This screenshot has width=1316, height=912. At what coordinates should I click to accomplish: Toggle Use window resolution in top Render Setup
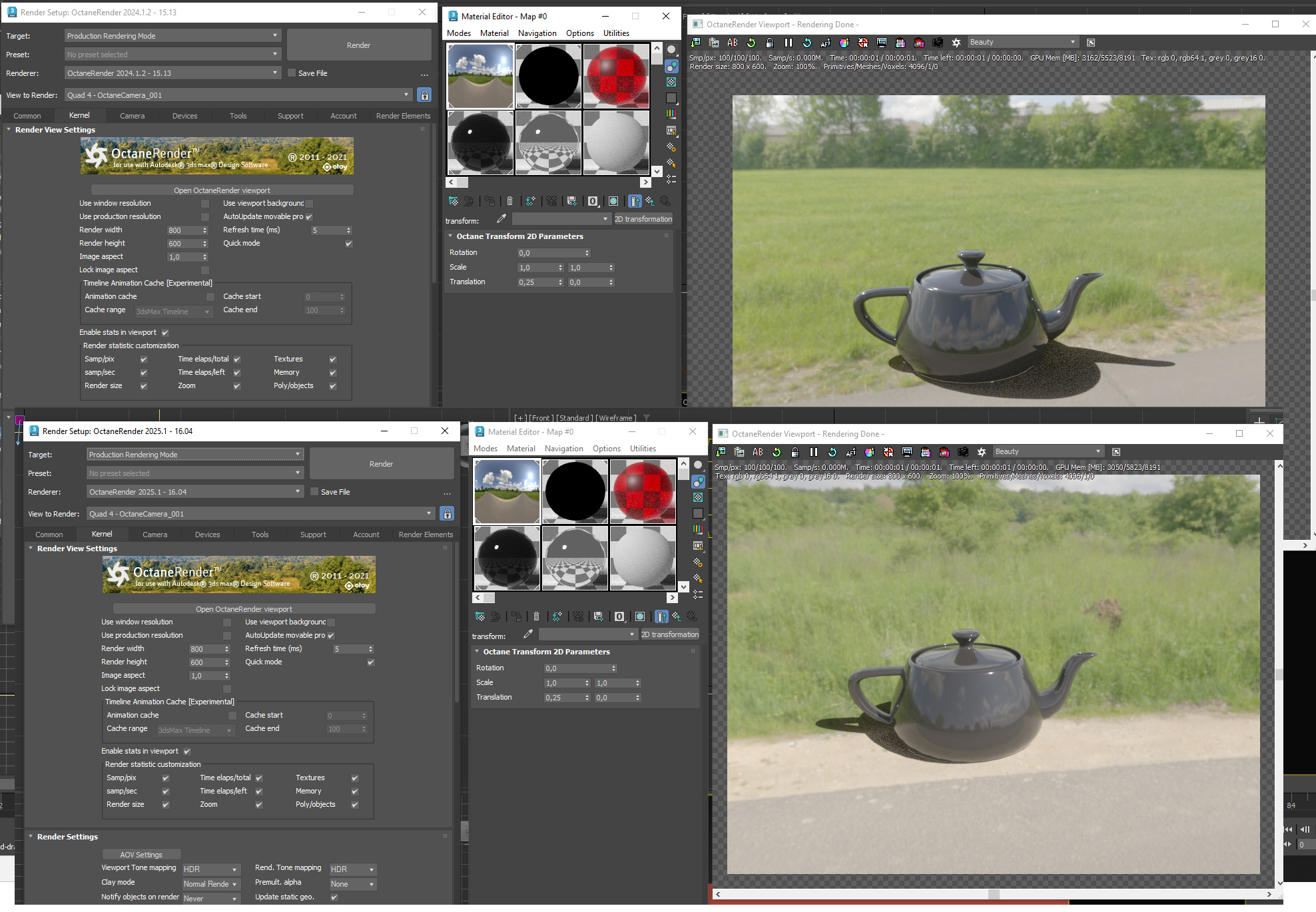tap(205, 204)
